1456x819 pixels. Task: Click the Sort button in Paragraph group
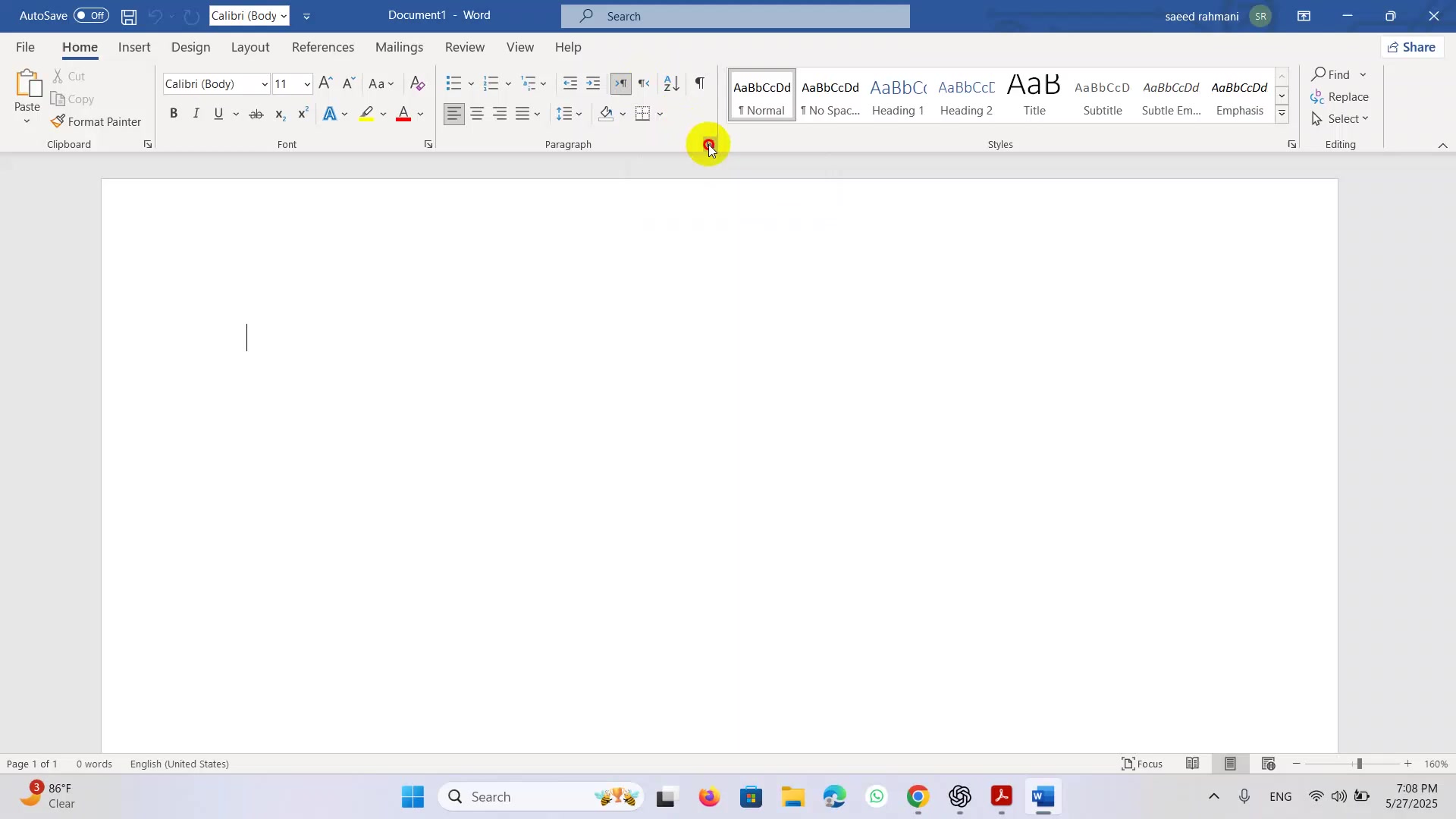click(x=671, y=83)
